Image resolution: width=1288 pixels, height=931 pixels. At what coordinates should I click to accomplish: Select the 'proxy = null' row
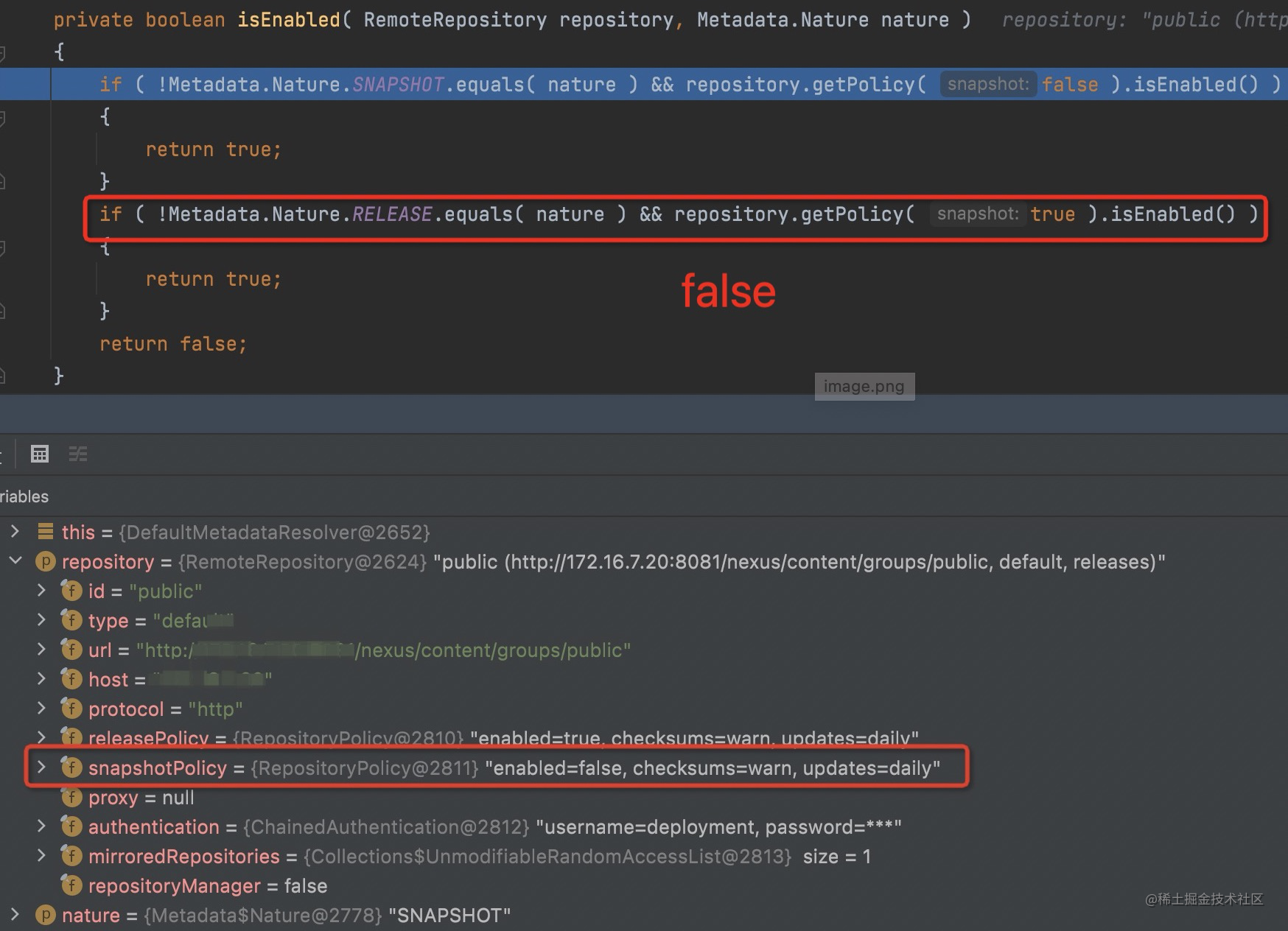(x=644, y=797)
